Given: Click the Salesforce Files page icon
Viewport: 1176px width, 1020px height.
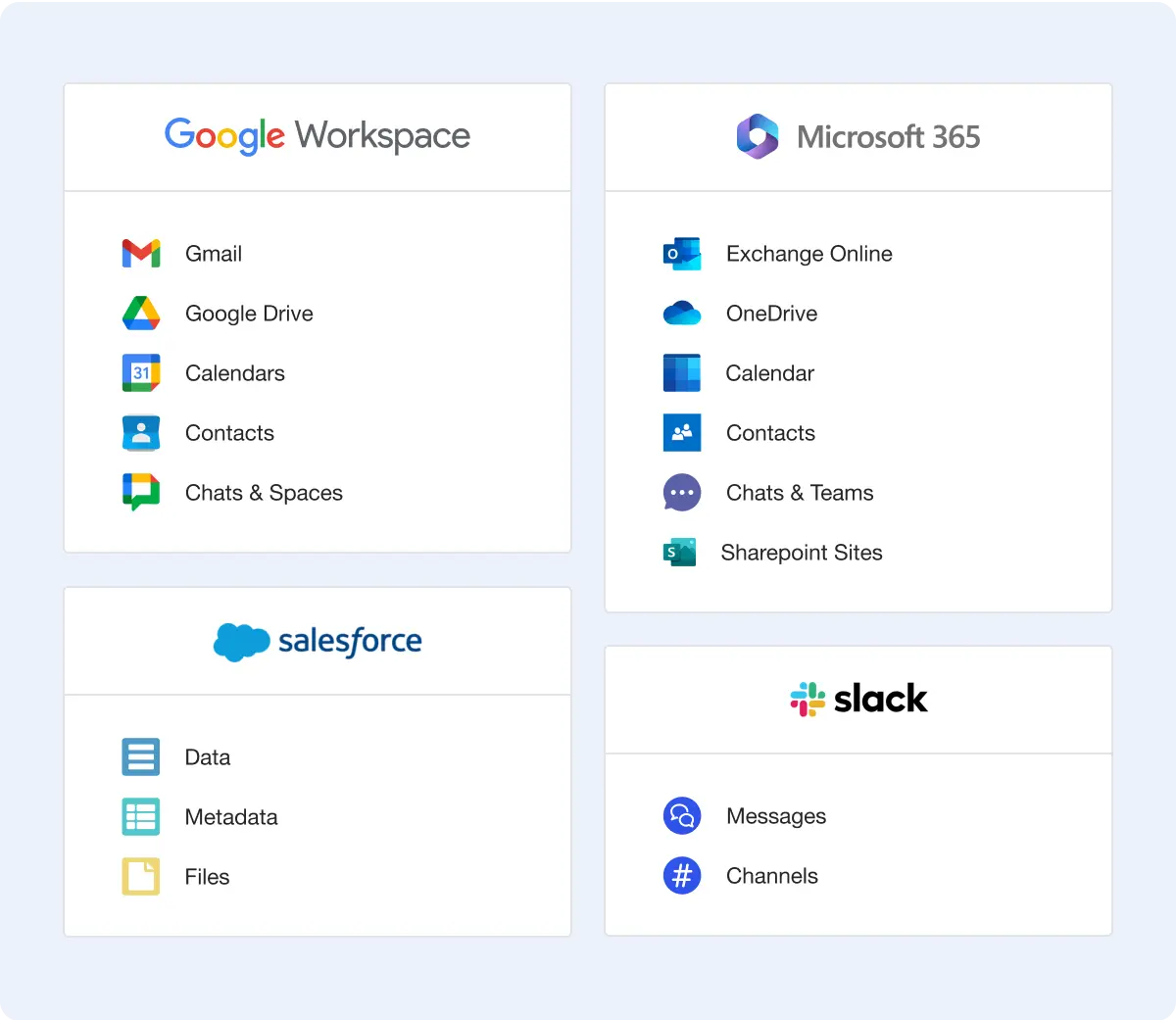Looking at the screenshot, I should (141, 876).
